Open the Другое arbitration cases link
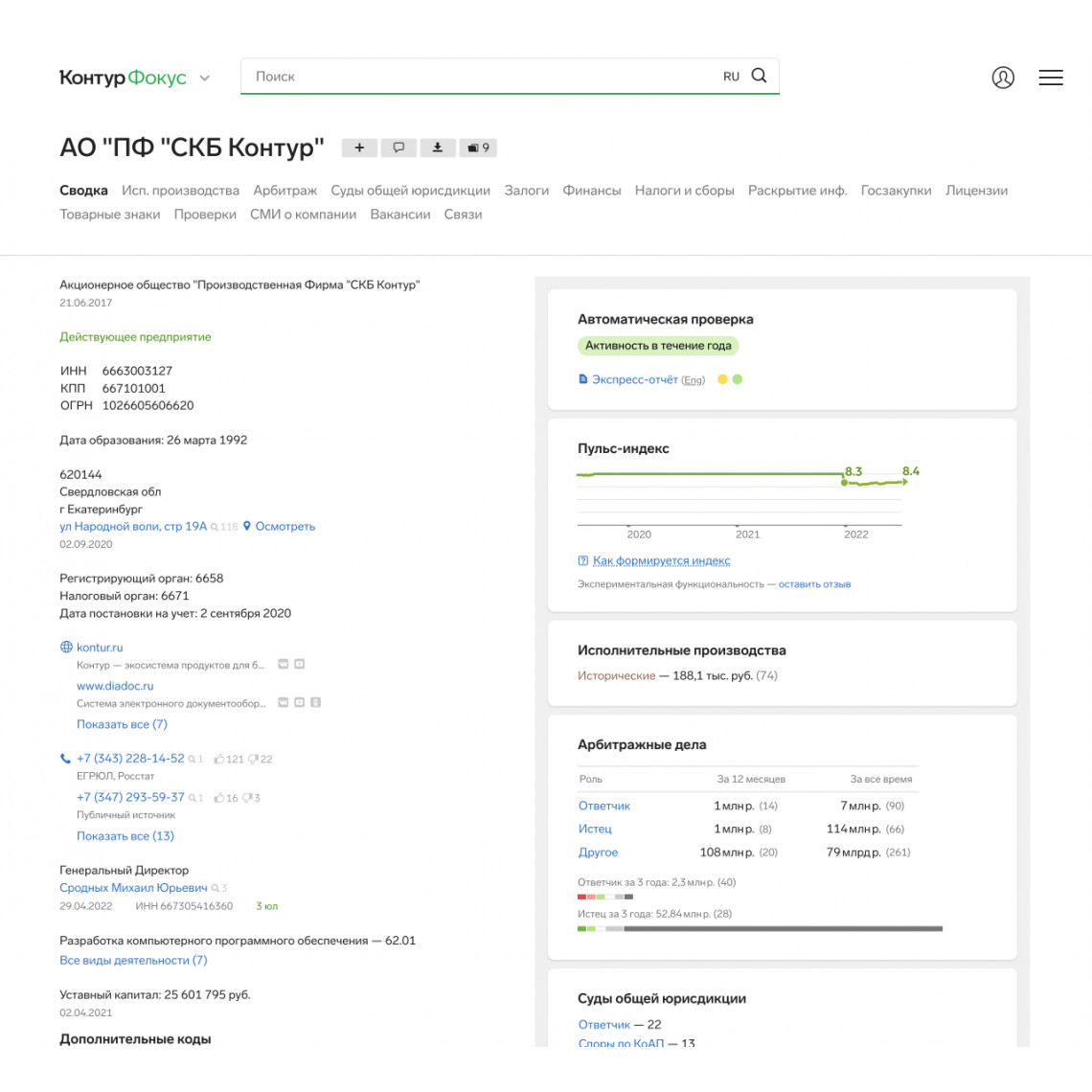Image resolution: width=1092 pixels, height=1092 pixels. pyautogui.click(x=599, y=853)
